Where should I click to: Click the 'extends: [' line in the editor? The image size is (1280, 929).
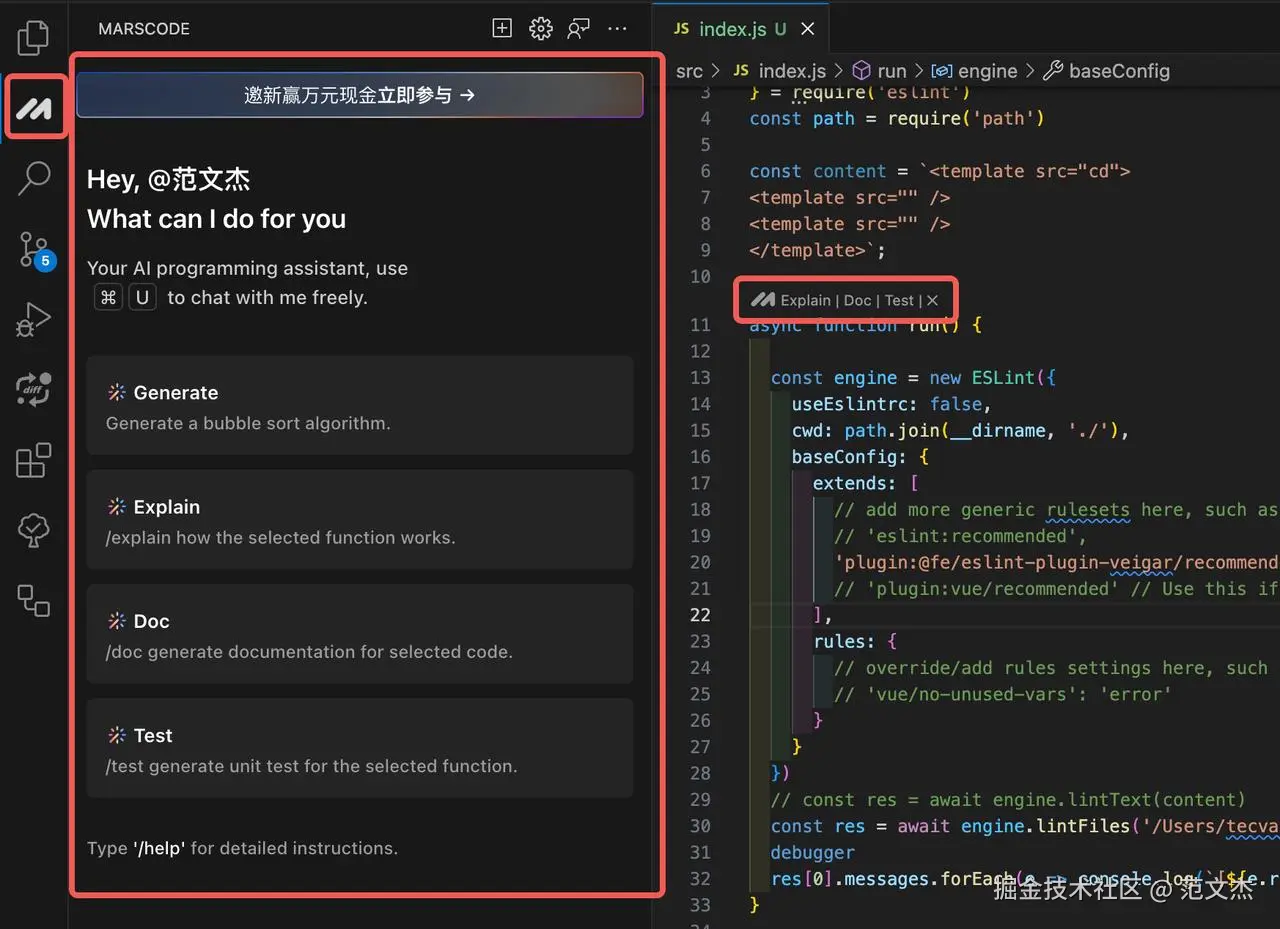coord(865,483)
